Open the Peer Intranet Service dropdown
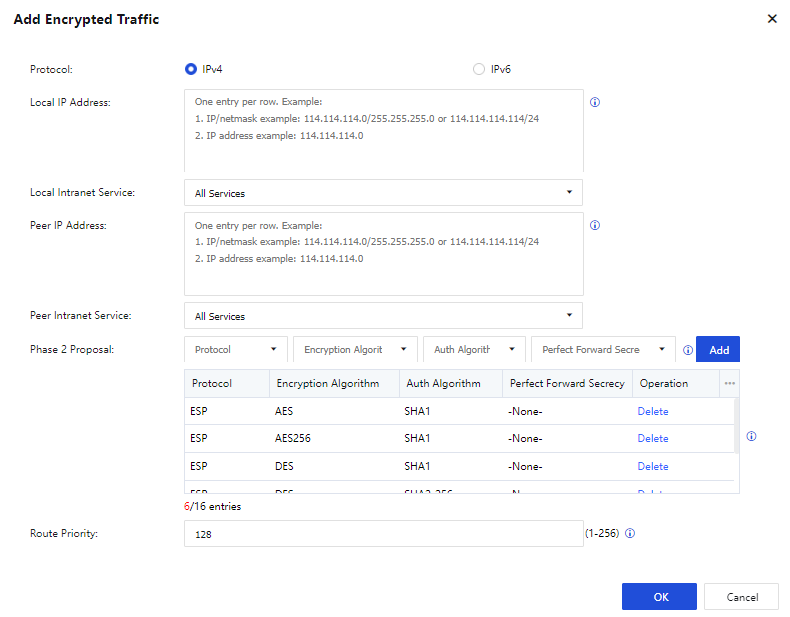The width and height of the screenshot is (790, 617). tap(383, 316)
